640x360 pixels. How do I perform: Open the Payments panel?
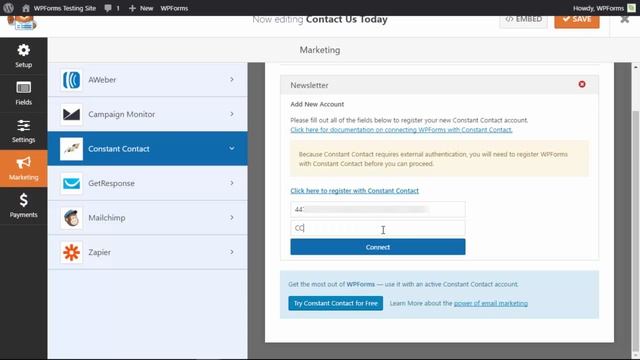pos(24,206)
